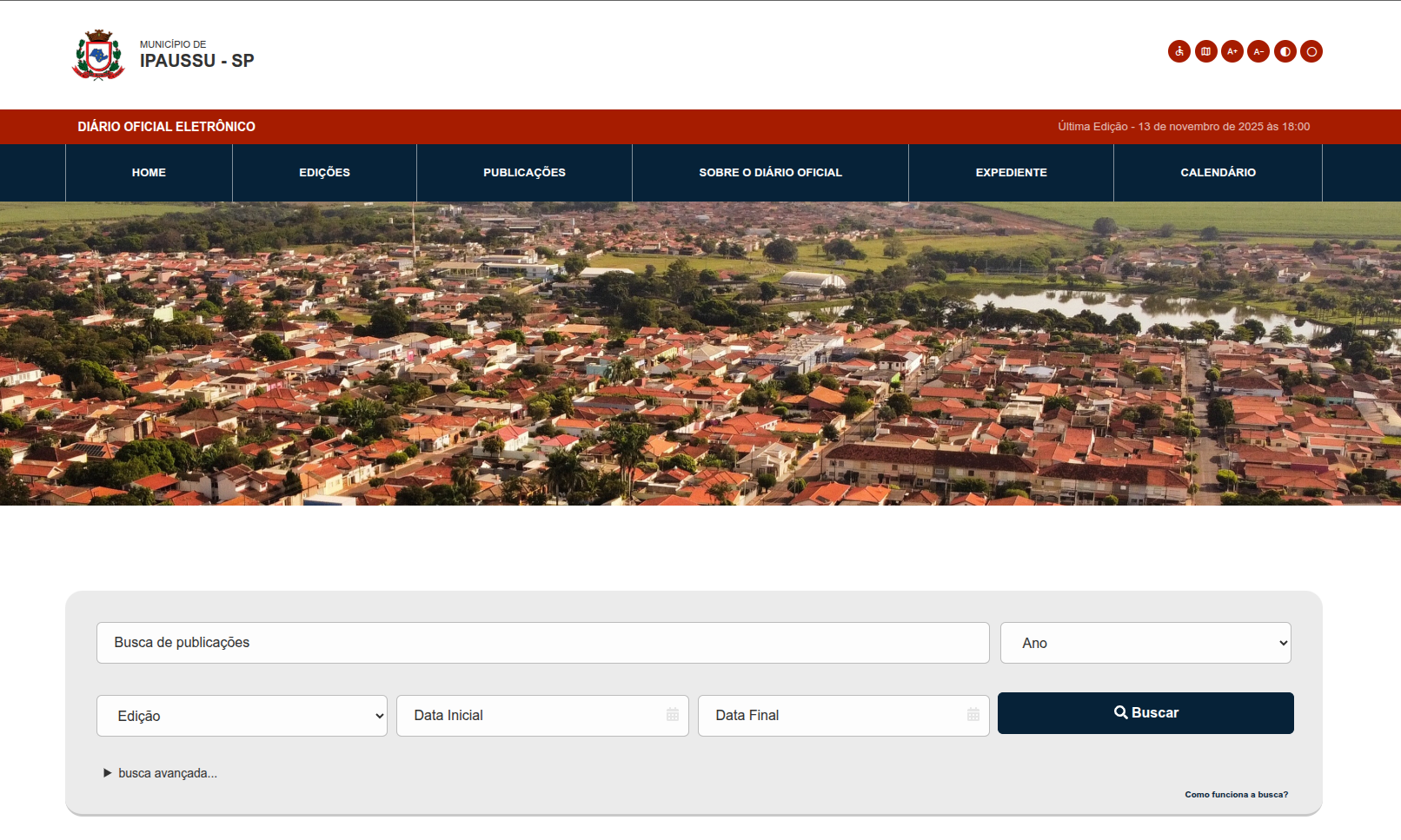Click the empty circle reset icon
The height and width of the screenshot is (840, 1401).
click(x=1311, y=51)
